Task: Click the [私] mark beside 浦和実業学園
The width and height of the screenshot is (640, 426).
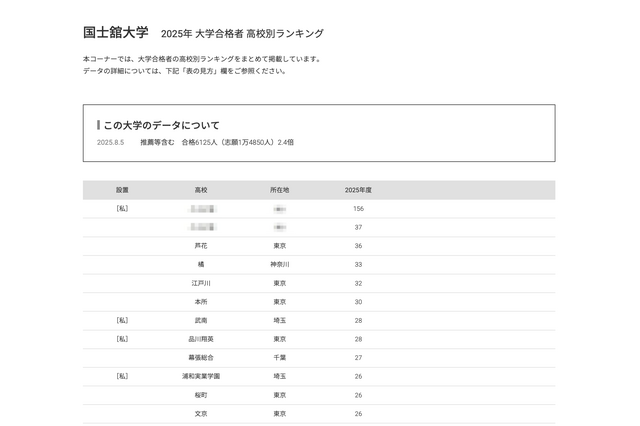Action: click(x=122, y=376)
